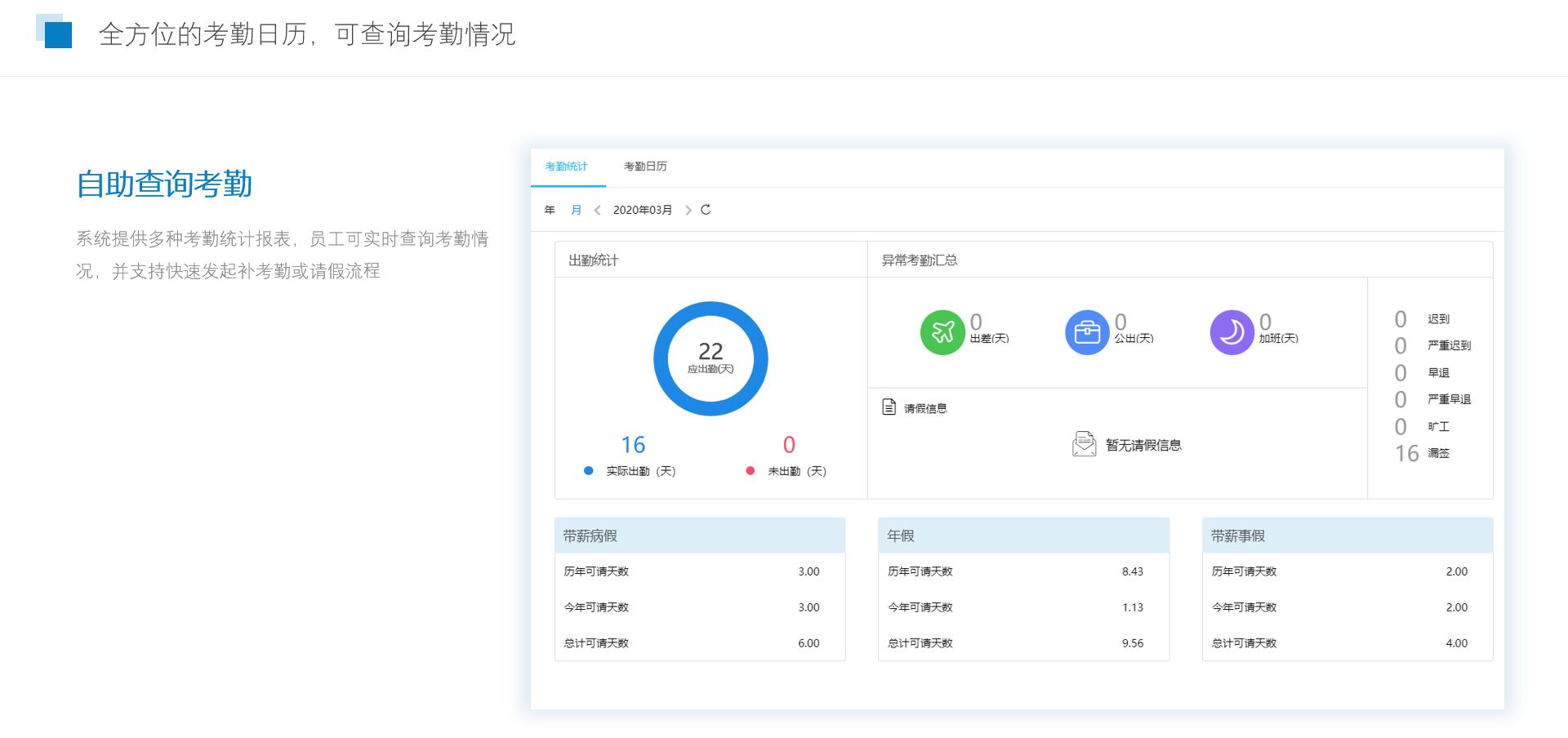Image resolution: width=1568 pixels, height=738 pixels.
Task: Click the envelope icon for 暂无请假信息
Action: 1084,444
